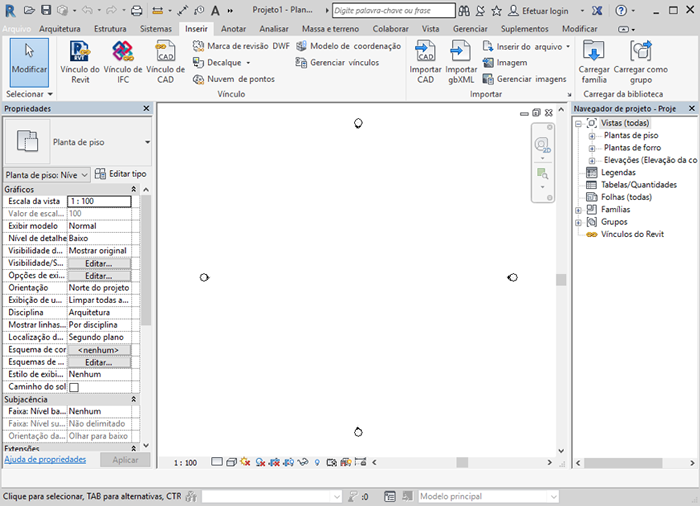This screenshot has width=700, height=506.
Task: Toggle the Caminho do sol checkbox
Action: (x=73, y=387)
